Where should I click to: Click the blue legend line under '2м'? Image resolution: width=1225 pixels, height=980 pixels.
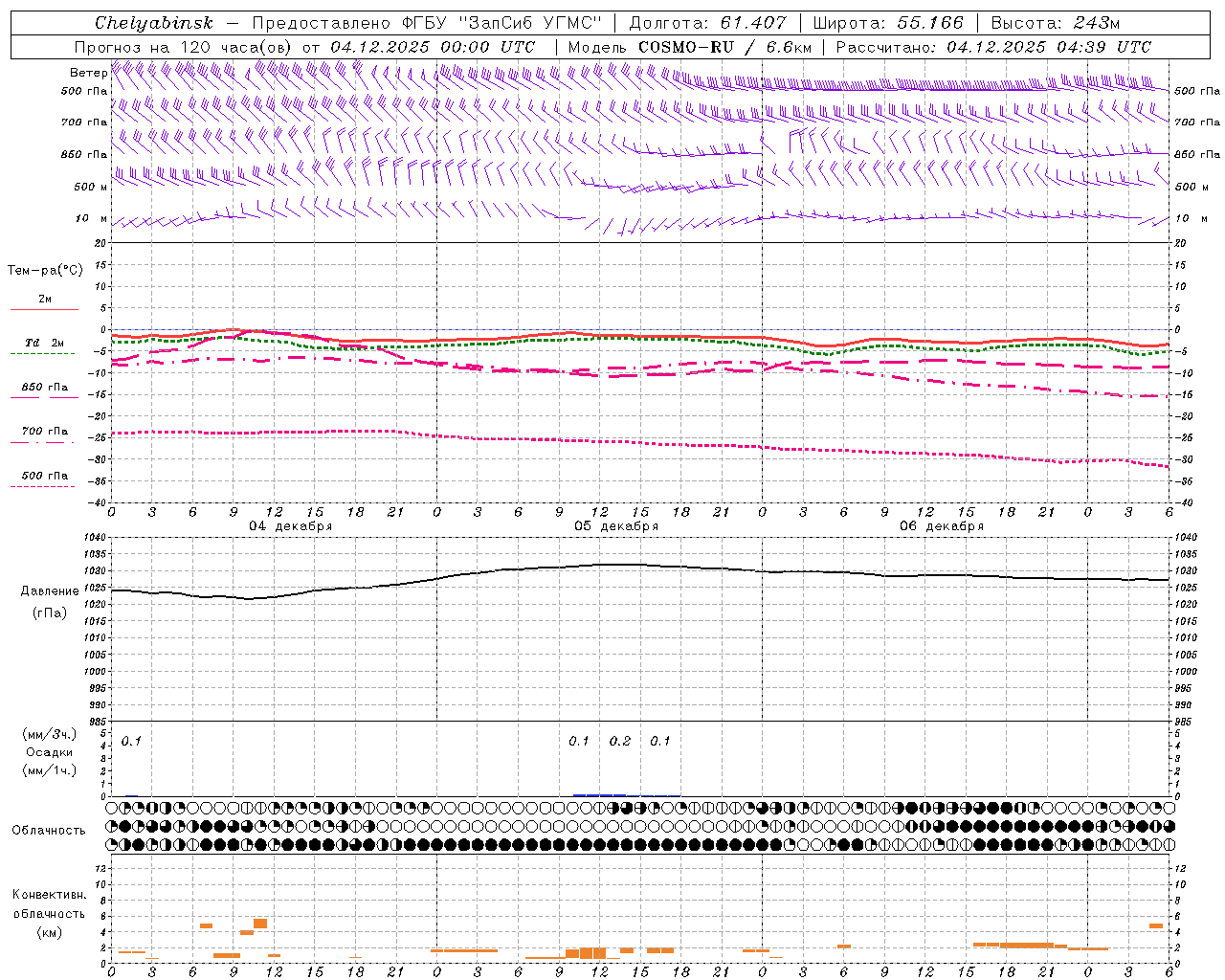(x=44, y=309)
